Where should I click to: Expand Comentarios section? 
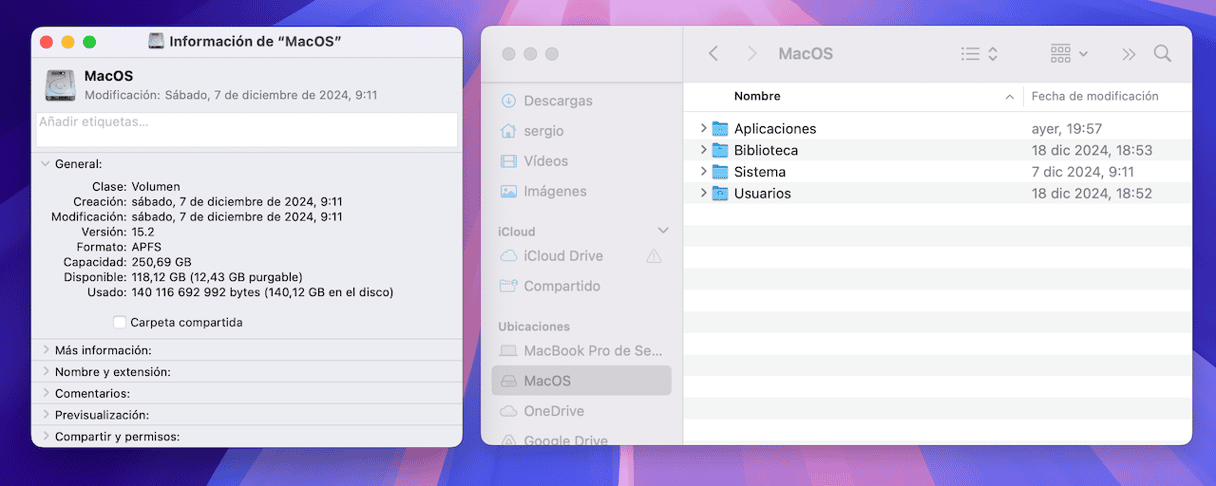tap(46, 393)
